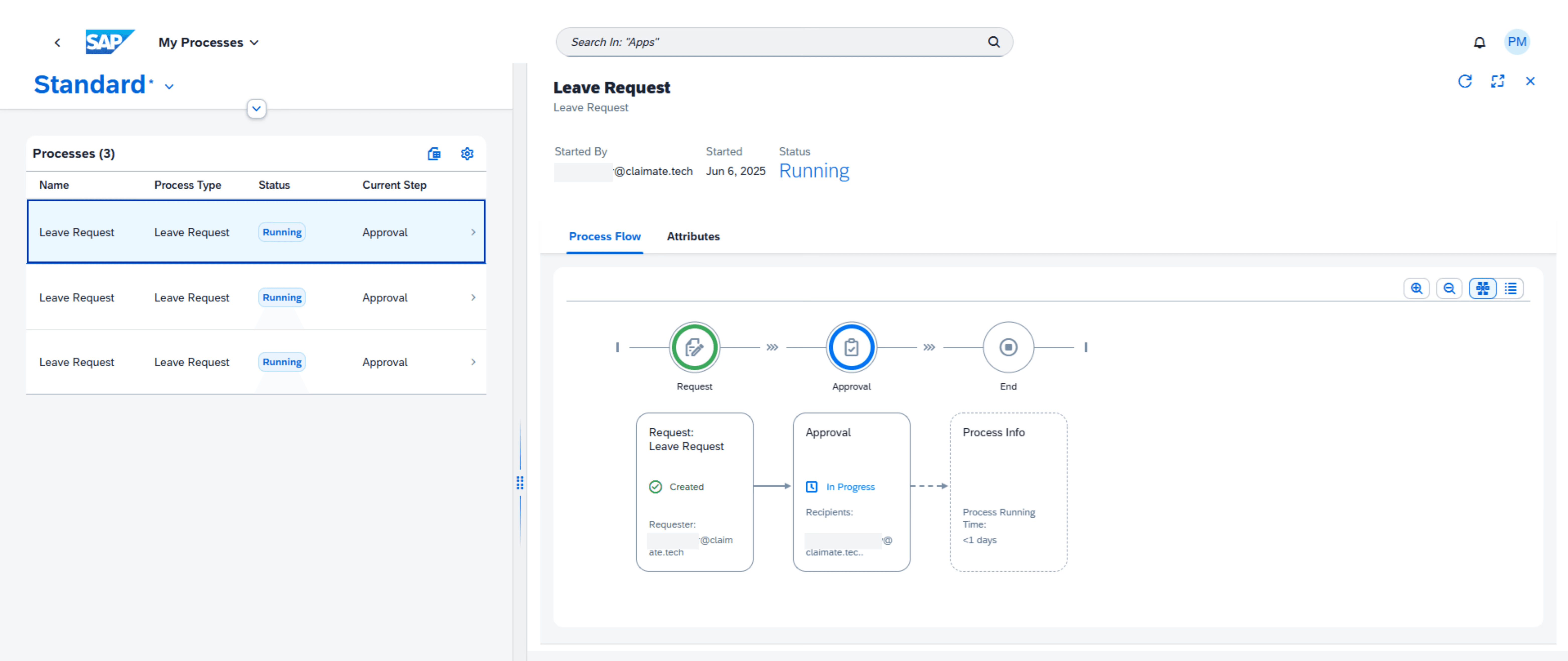Switch to the Attributes tab
The width and height of the screenshot is (1568, 661).
(693, 237)
